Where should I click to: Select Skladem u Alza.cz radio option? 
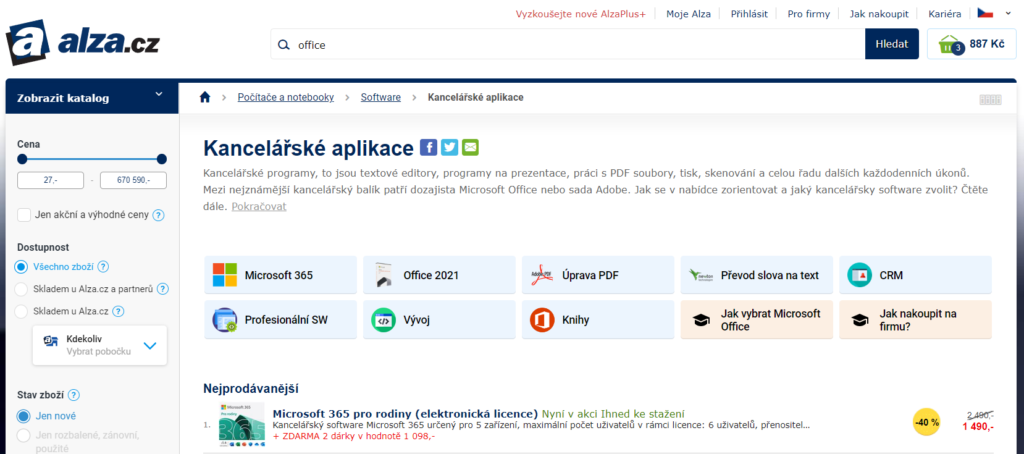click(x=22, y=311)
